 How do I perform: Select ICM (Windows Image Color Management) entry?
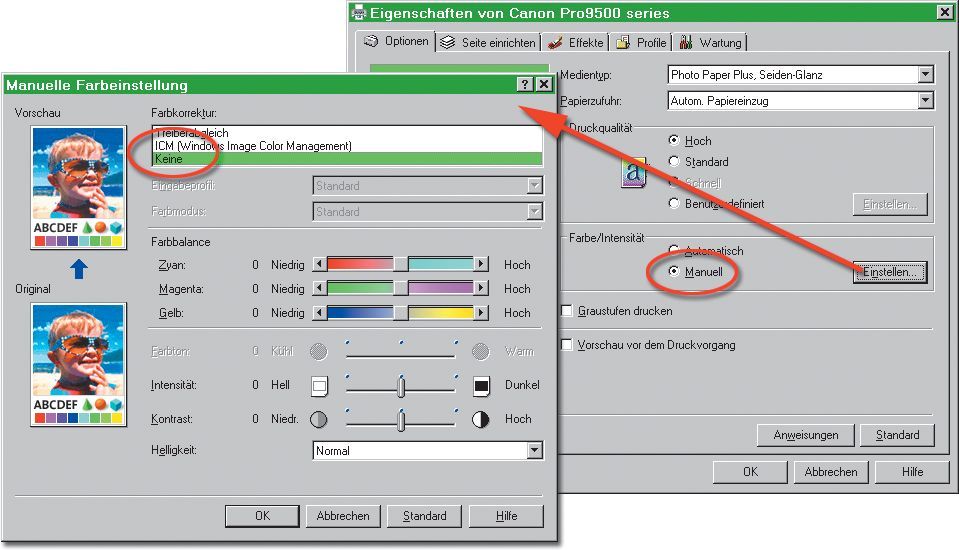[347, 146]
